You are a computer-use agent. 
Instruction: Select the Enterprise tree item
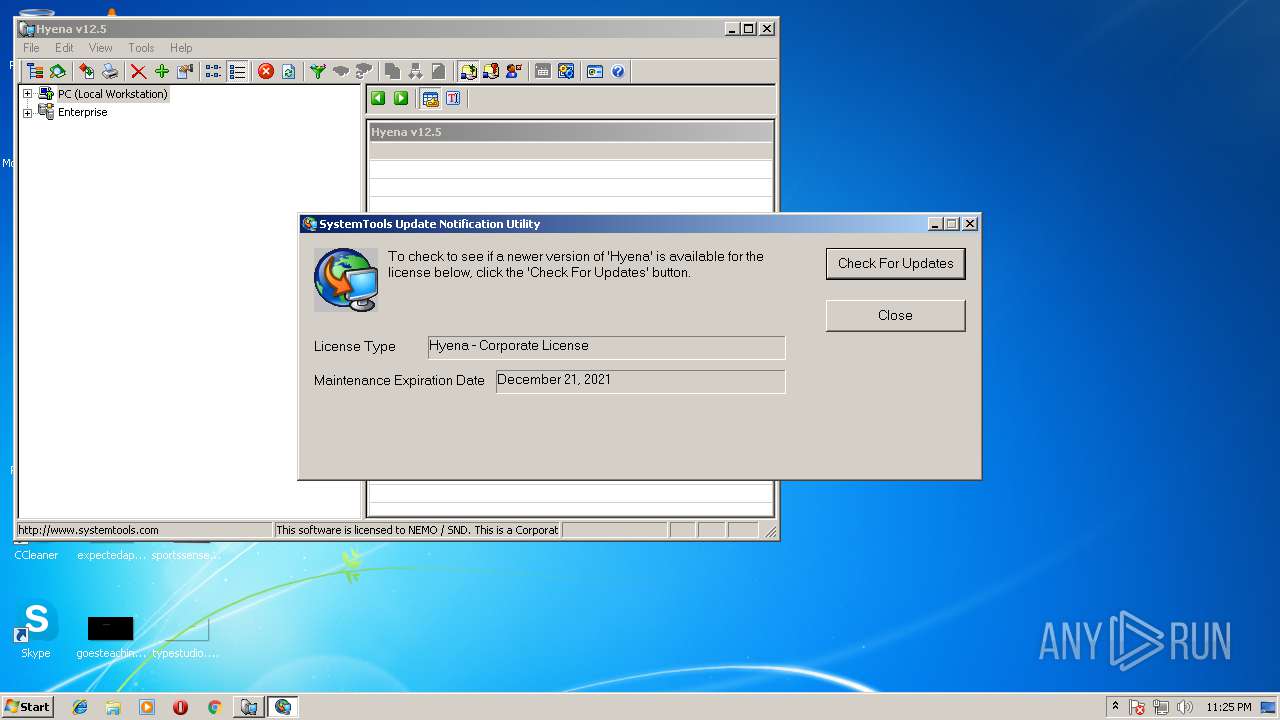point(83,112)
